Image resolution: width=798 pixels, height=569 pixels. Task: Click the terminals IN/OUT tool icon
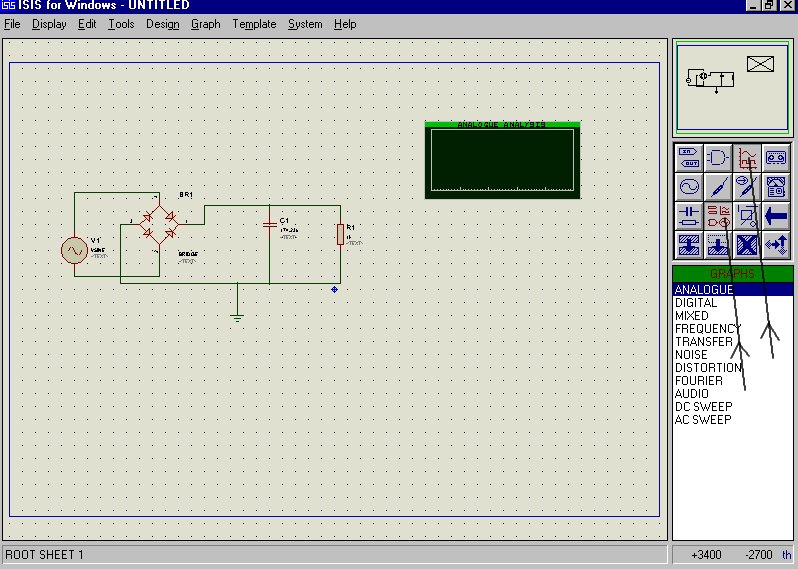pyautogui.click(x=689, y=157)
